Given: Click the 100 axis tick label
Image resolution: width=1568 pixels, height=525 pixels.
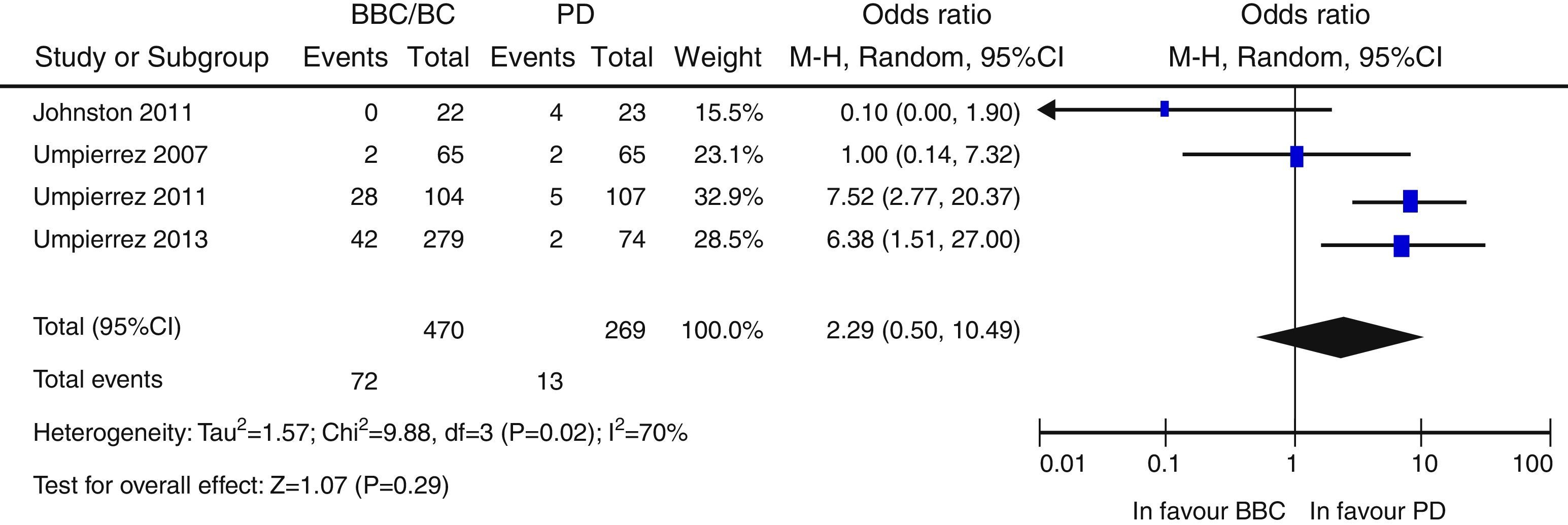Looking at the screenshot, I should (x=1532, y=464).
